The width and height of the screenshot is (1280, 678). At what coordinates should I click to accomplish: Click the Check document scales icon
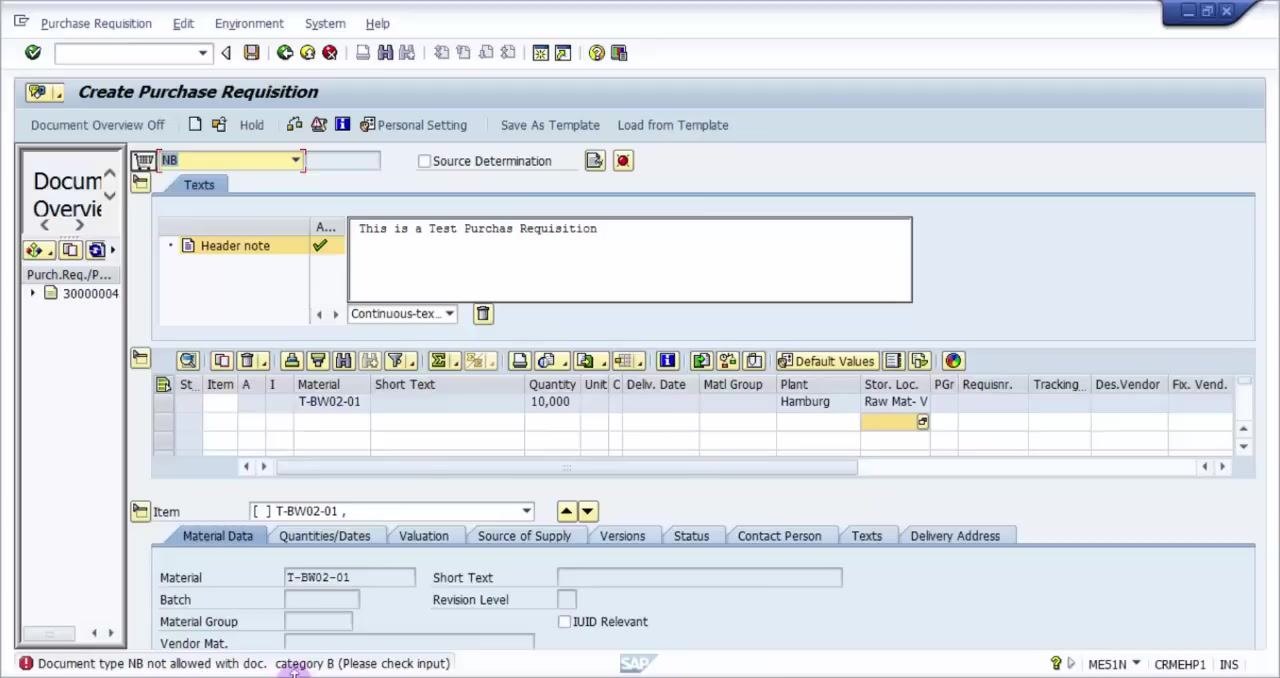click(294, 125)
